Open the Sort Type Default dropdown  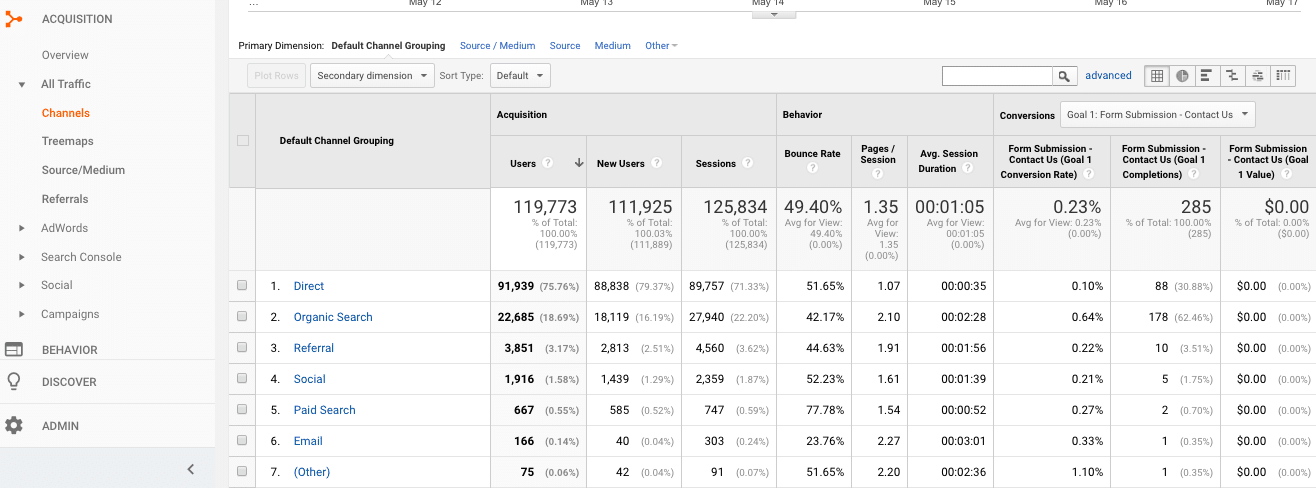pyautogui.click(x=520, y=76)
